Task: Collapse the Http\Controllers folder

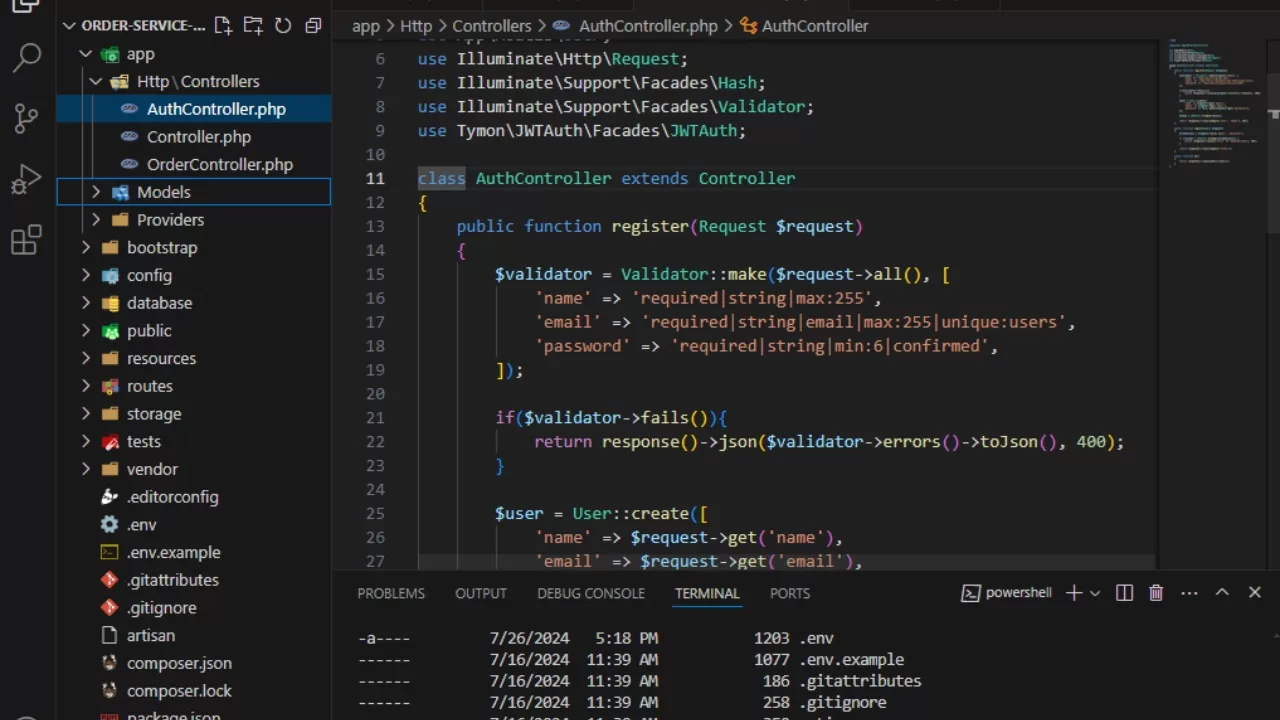Action: tap(96, 81)
